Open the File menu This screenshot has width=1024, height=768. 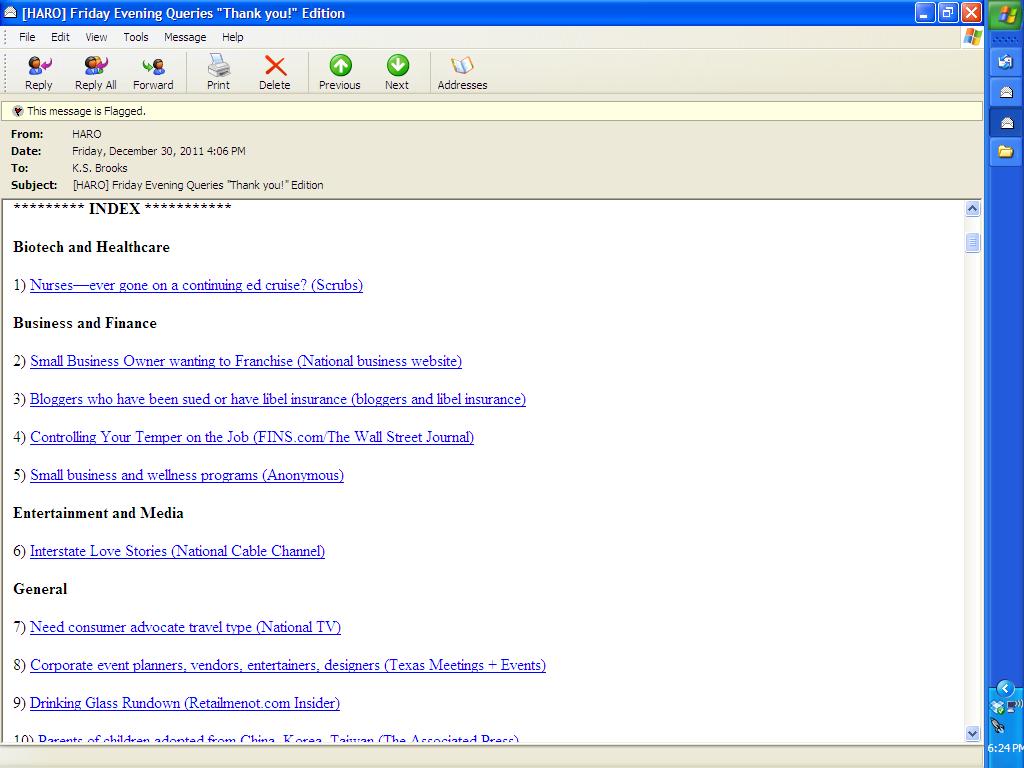pos(27,37)
